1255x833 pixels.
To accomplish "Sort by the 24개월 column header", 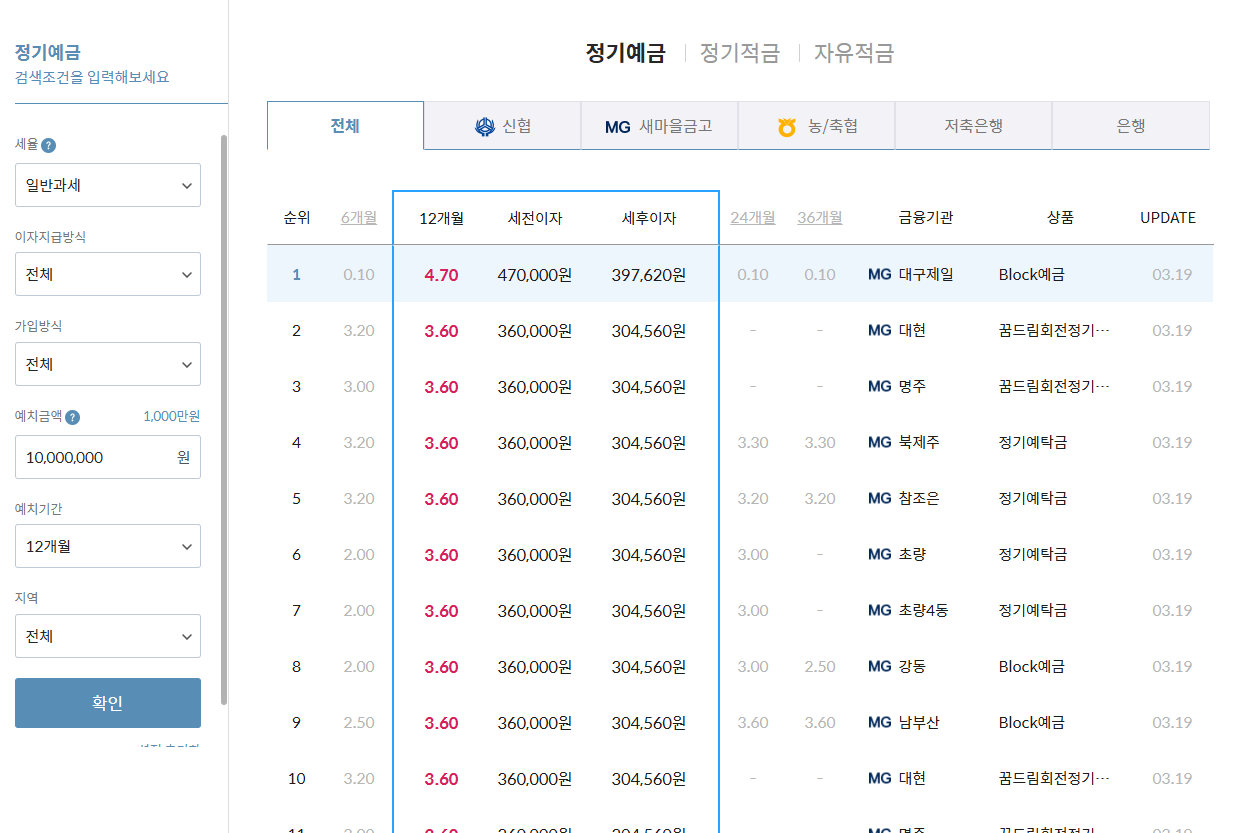I will pos(753,217).
